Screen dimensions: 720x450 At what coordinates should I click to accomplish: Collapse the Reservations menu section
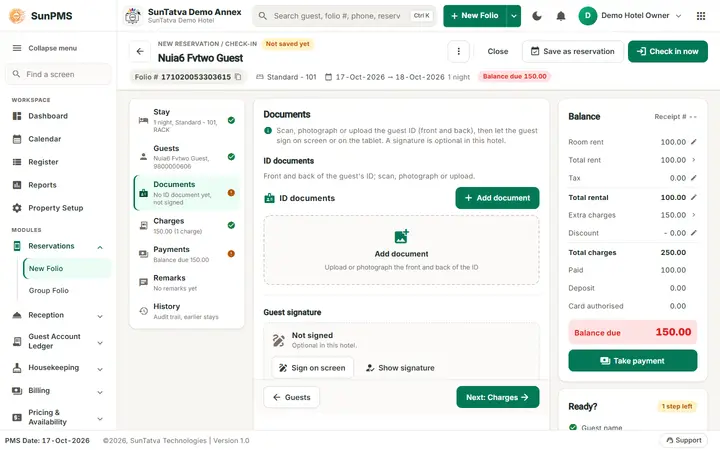100,248
